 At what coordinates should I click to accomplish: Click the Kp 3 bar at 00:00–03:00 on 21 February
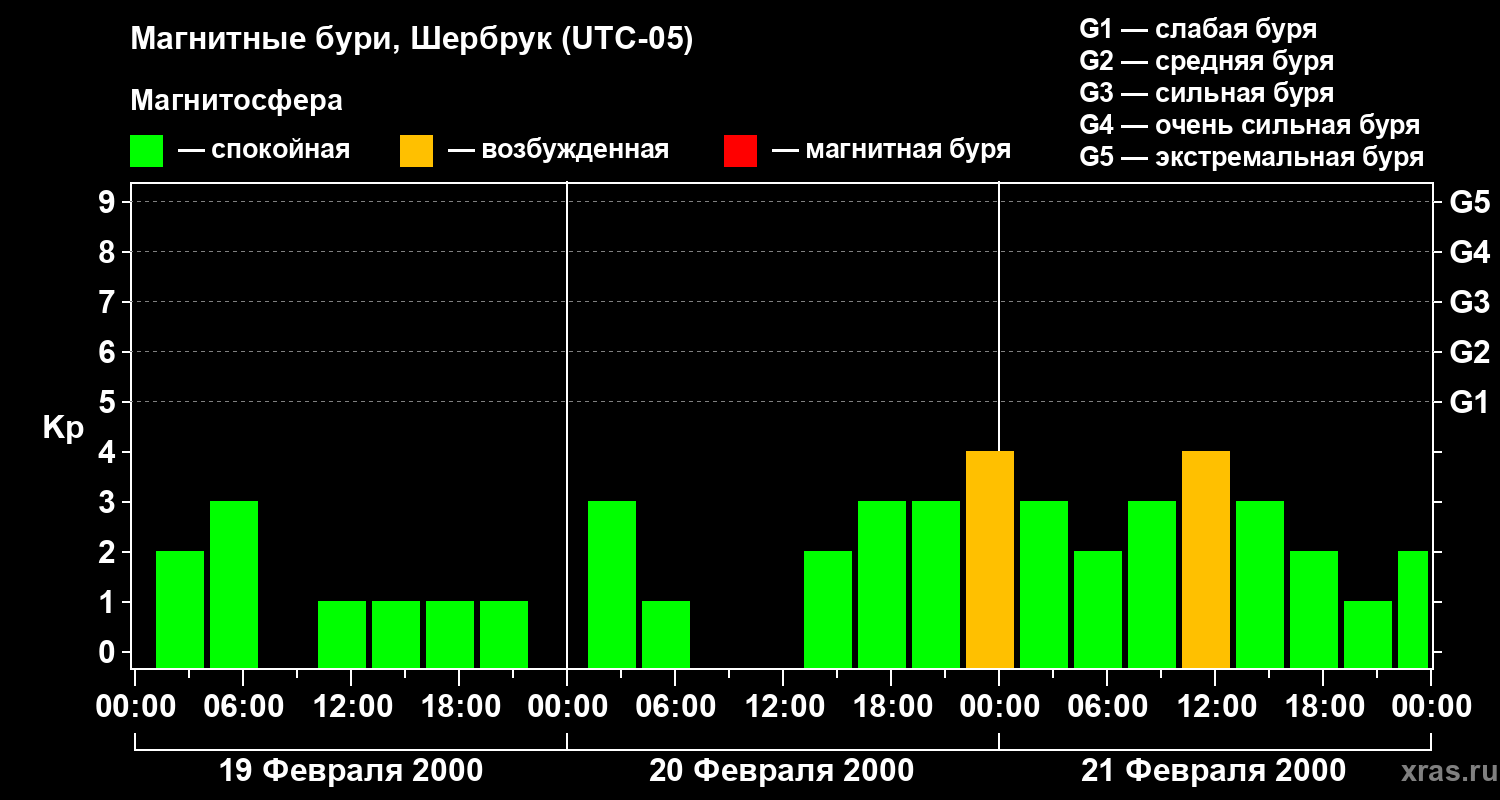click(1044, 584)
